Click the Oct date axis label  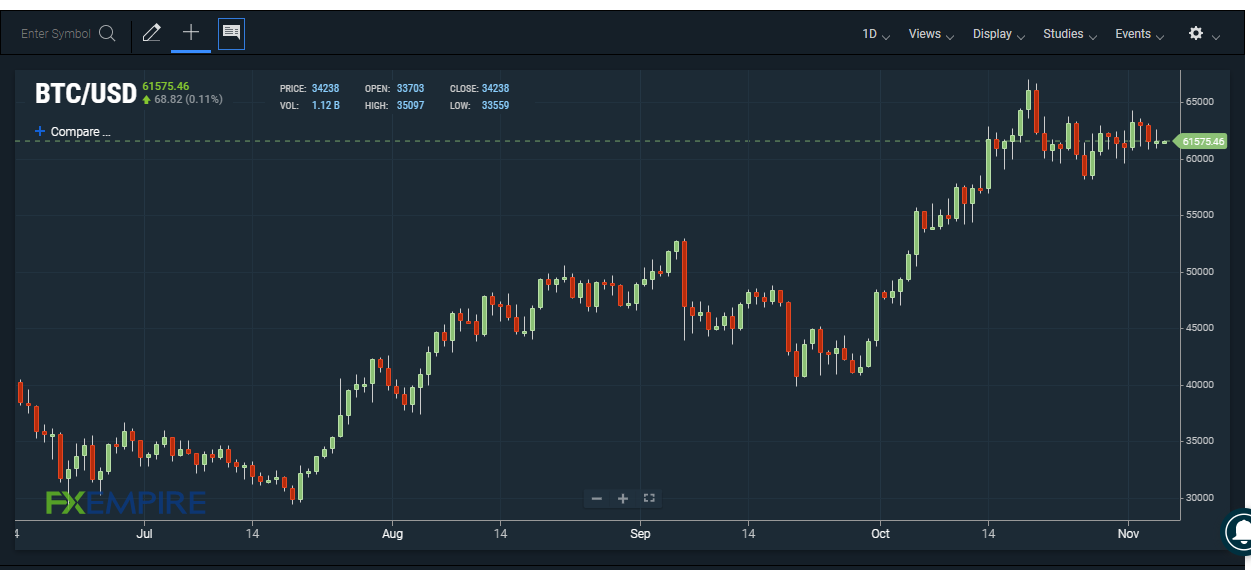click(881, 534)
